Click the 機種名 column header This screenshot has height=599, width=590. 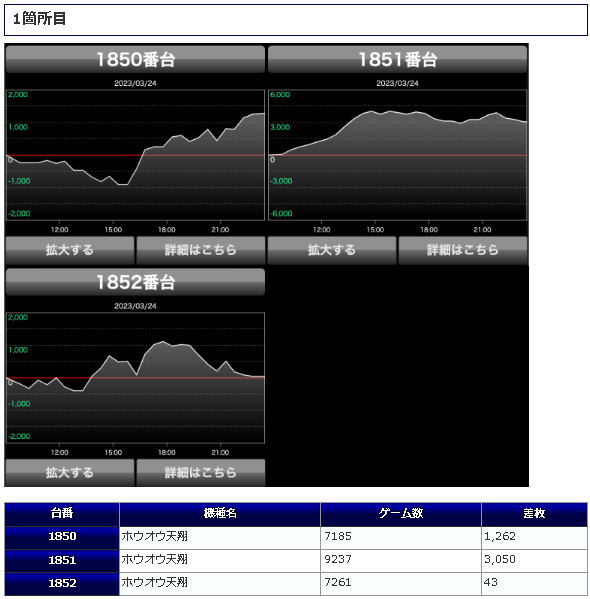(220, 514)
